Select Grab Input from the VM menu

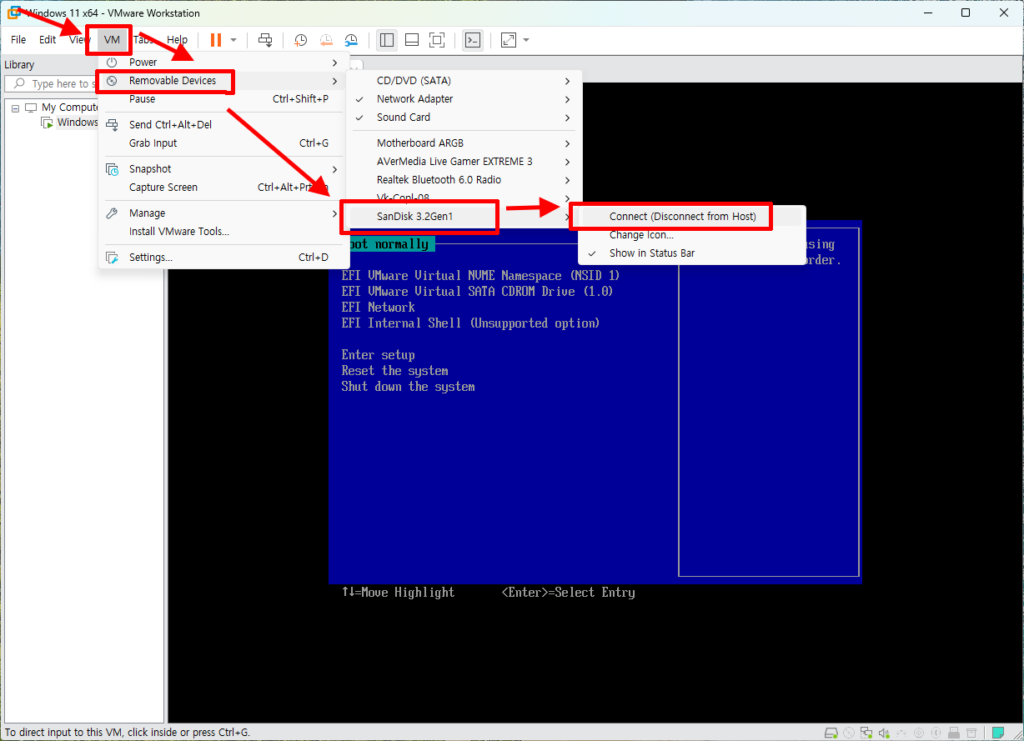[221, 143]
